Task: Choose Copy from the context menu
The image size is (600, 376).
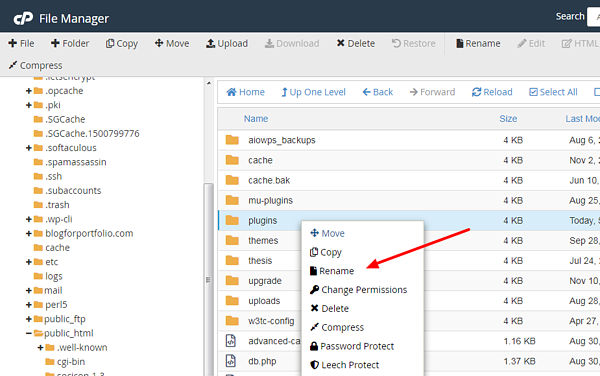Action: click(x=326, y=252)
